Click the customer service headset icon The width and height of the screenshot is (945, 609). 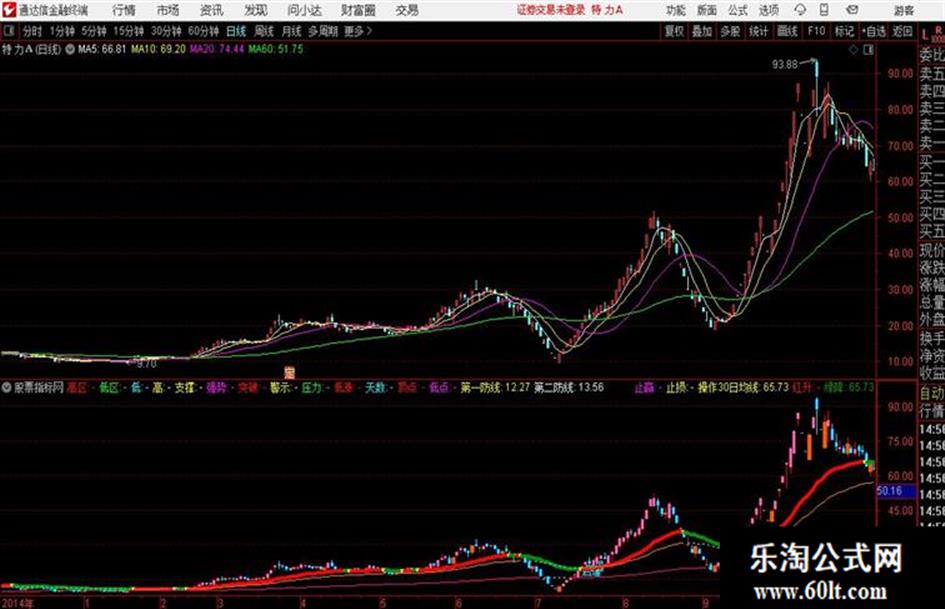(x=800, y=10)
